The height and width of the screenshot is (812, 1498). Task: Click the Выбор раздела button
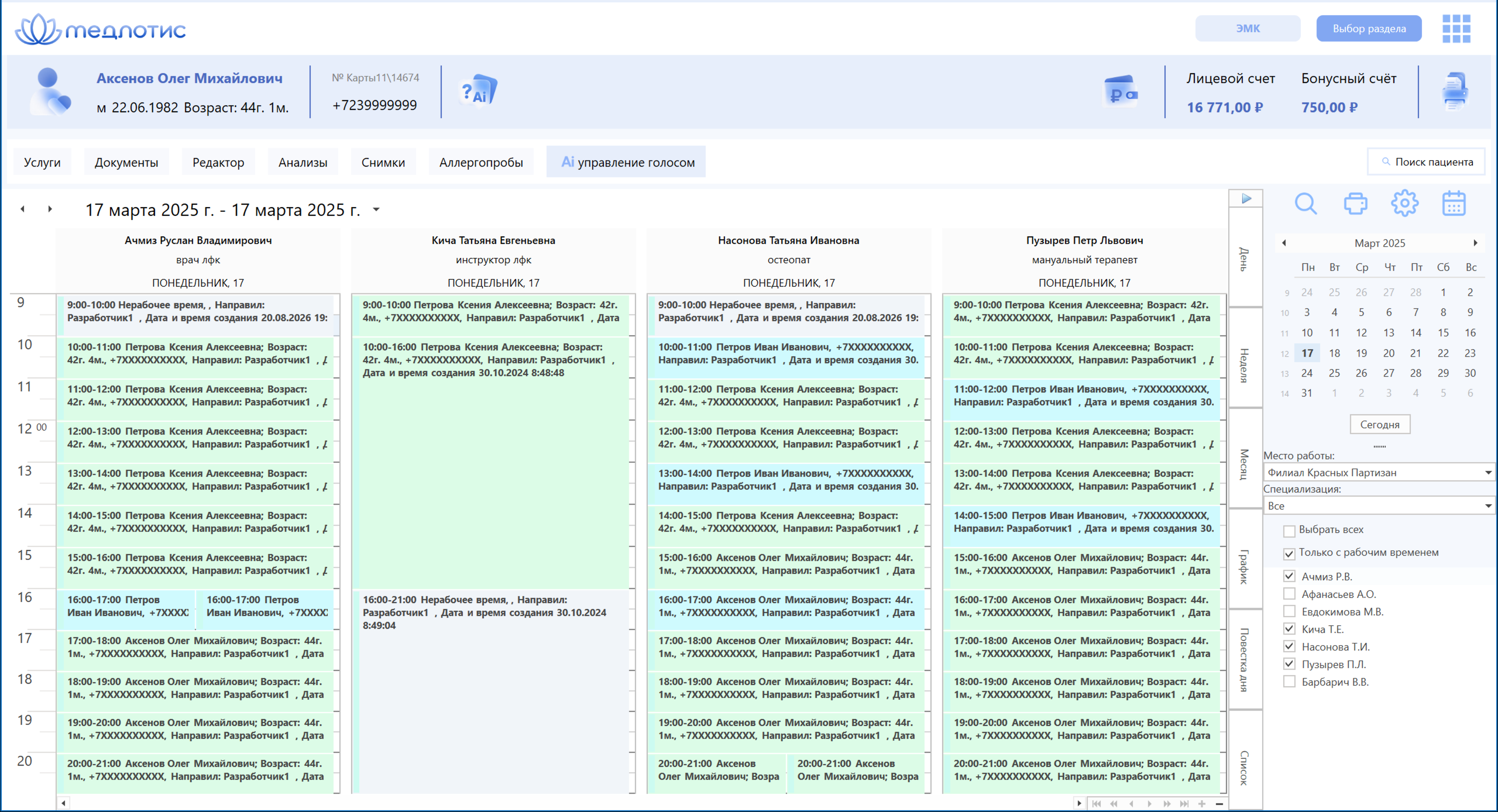click(x=1369, y=28)
